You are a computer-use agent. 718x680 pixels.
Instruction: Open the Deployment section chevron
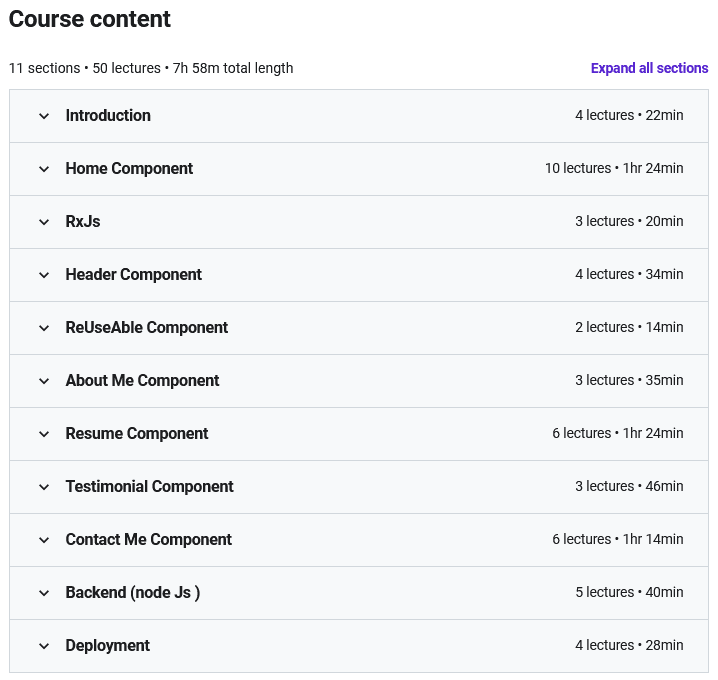(x=44, y=646)
